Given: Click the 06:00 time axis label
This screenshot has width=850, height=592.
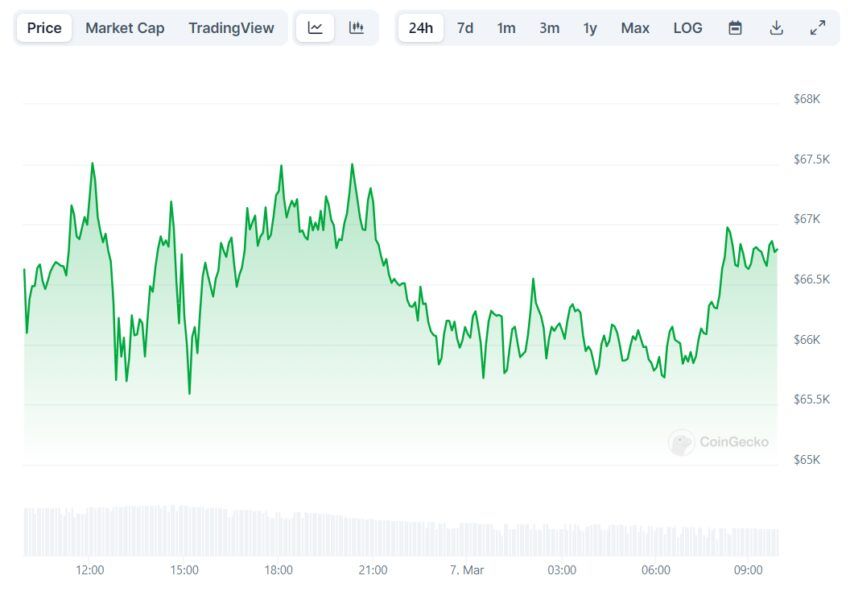Looking at the screenshot, I should coord(656,570).
